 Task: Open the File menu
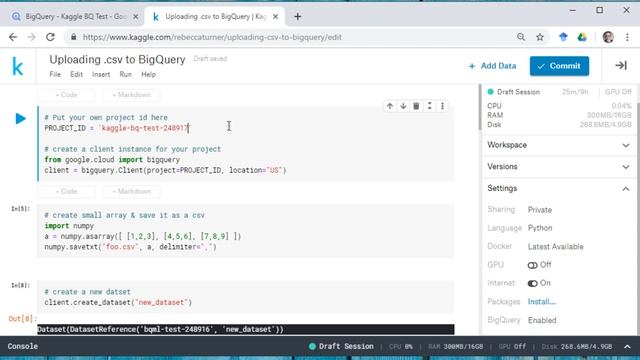(55, 75)
